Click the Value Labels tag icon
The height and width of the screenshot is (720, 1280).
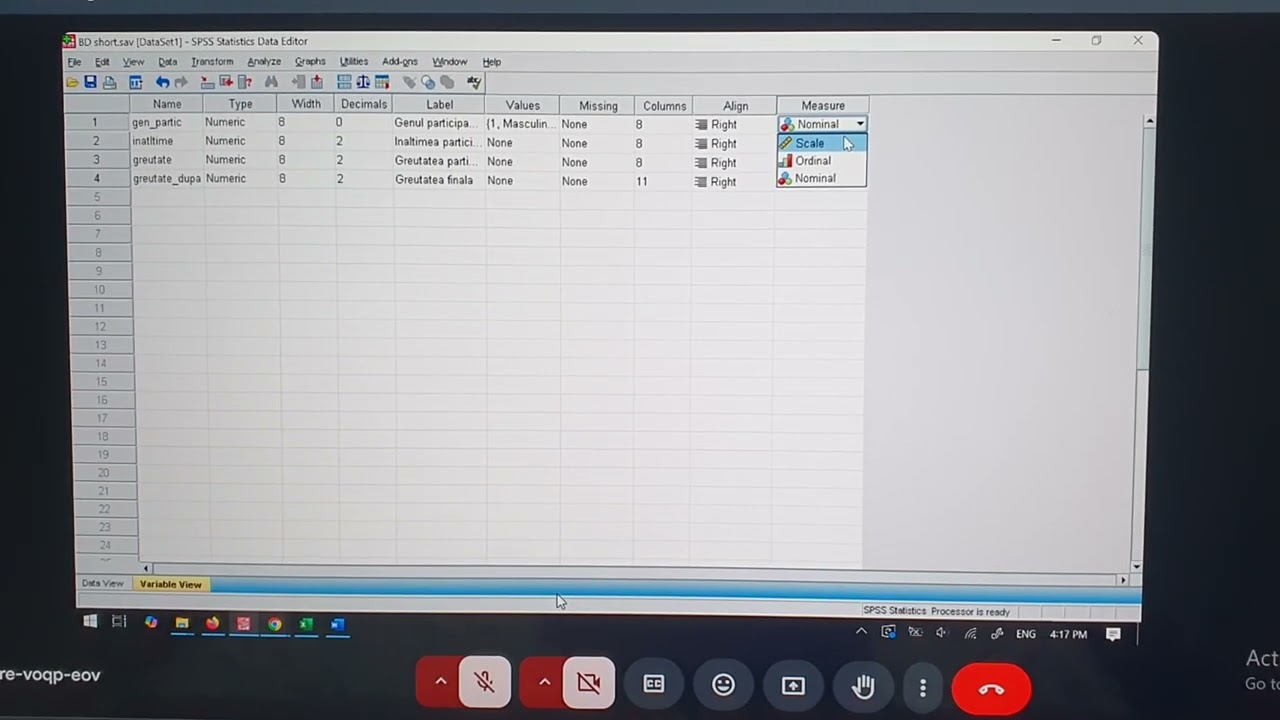pos(409,83)
